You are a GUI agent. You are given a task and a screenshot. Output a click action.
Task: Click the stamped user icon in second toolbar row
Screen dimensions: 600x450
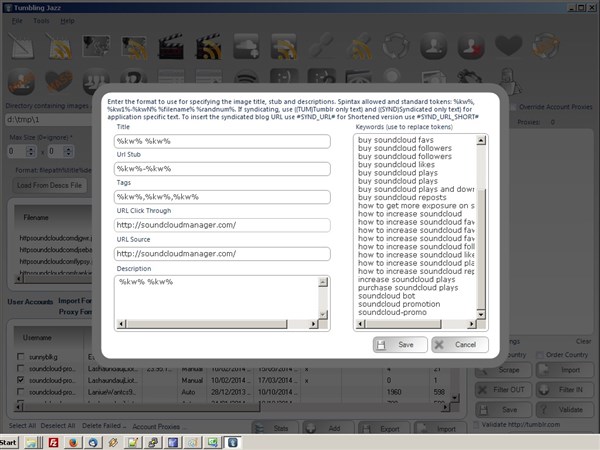click(22, 82)
